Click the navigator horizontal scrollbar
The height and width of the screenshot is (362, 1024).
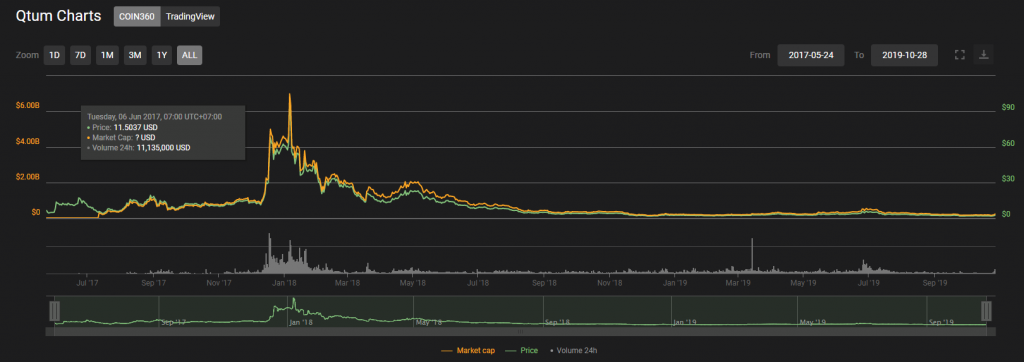point(520,332)
